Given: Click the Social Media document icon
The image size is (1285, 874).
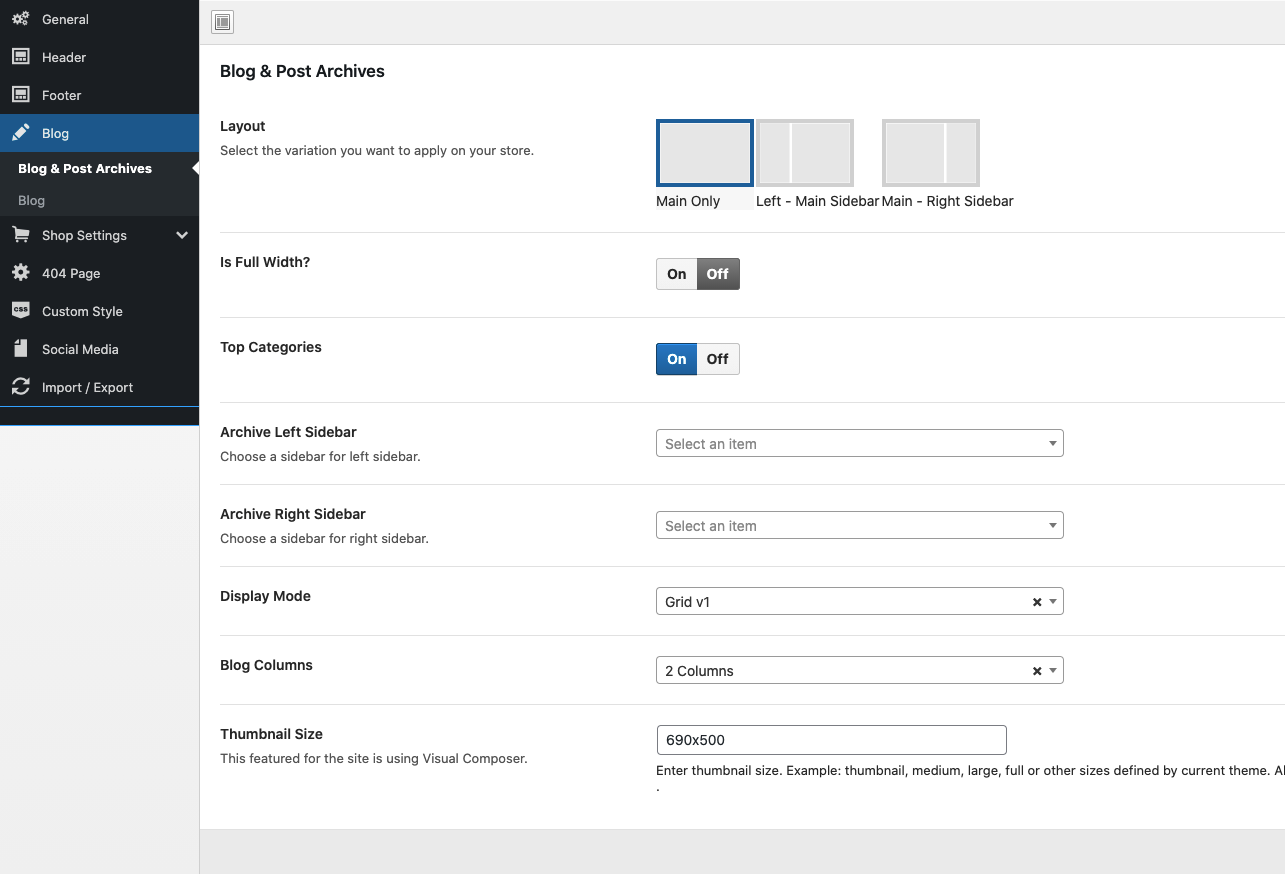Looking at the screenshot, I should click(20, 349).
